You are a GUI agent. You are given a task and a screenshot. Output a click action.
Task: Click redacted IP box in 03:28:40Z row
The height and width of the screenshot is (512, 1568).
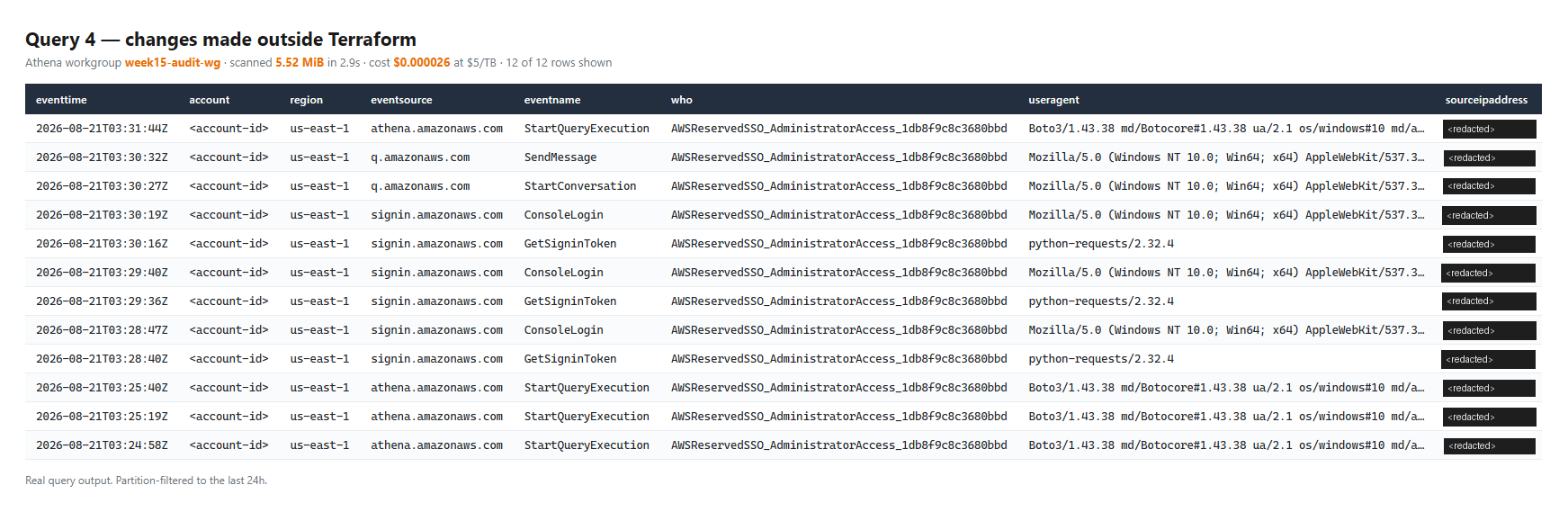[1488, 360]
